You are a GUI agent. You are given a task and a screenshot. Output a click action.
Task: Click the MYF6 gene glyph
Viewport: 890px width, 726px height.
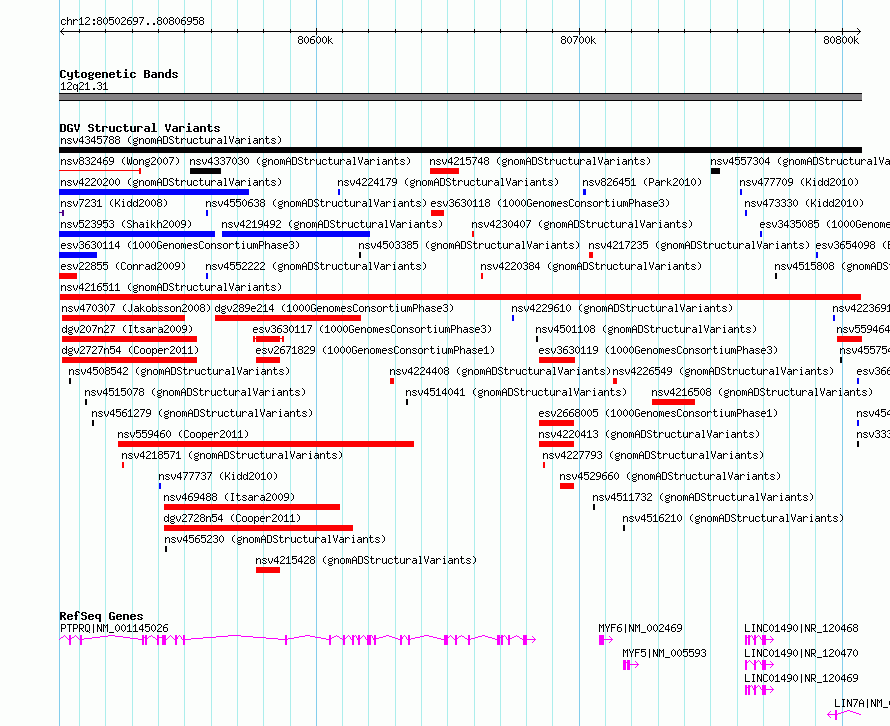pos(606,640)
